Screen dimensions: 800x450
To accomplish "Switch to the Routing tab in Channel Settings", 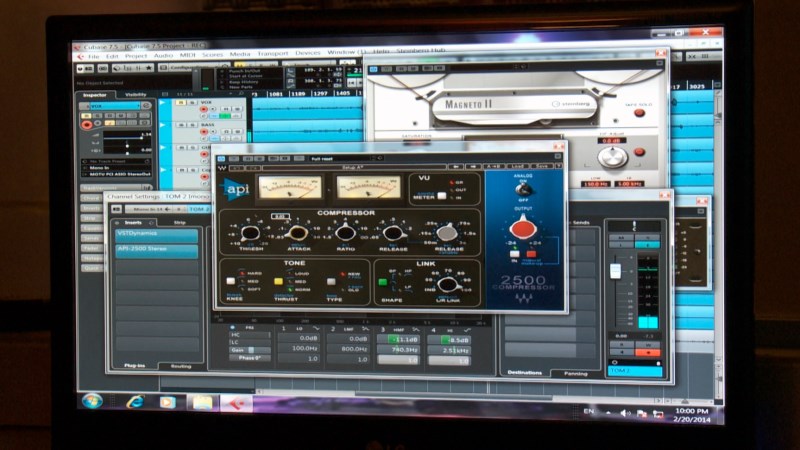I will 181,366.
